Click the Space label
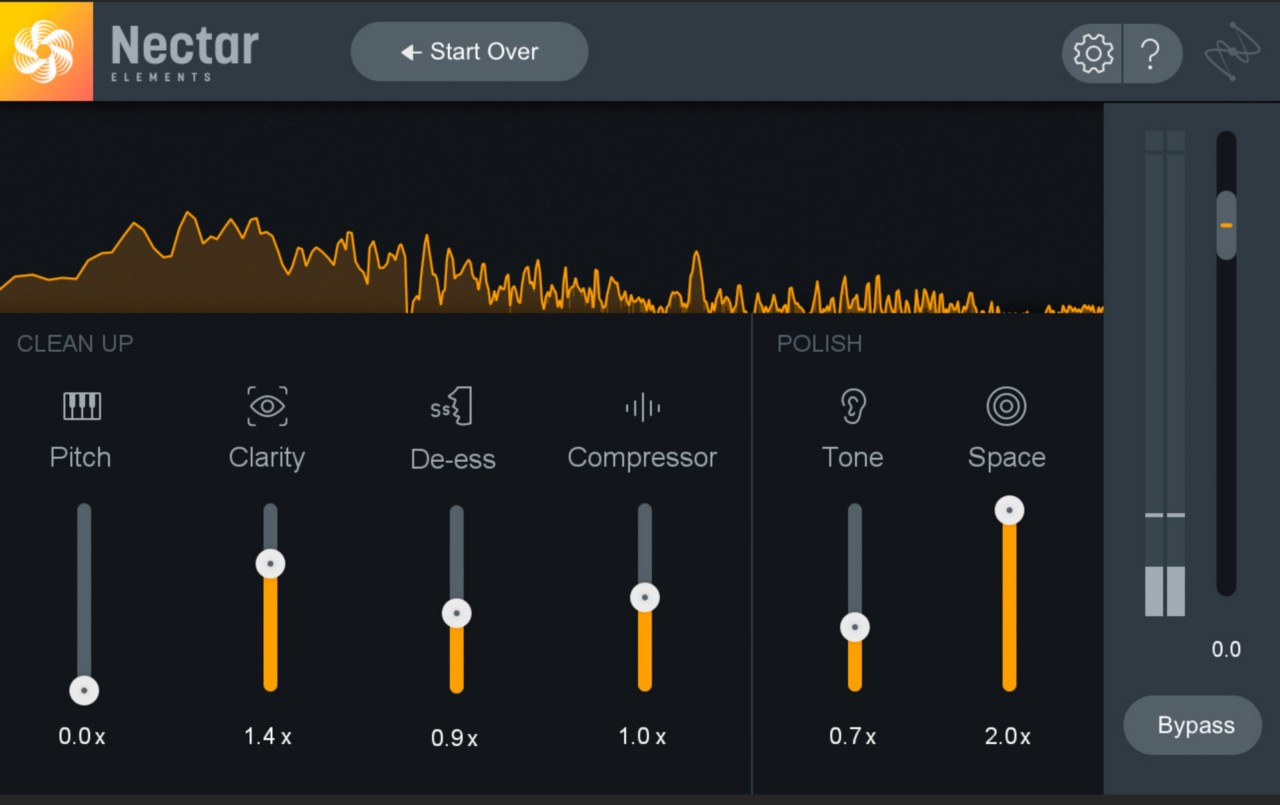This screenshot has width=1280, height=805. (1007, 458)
